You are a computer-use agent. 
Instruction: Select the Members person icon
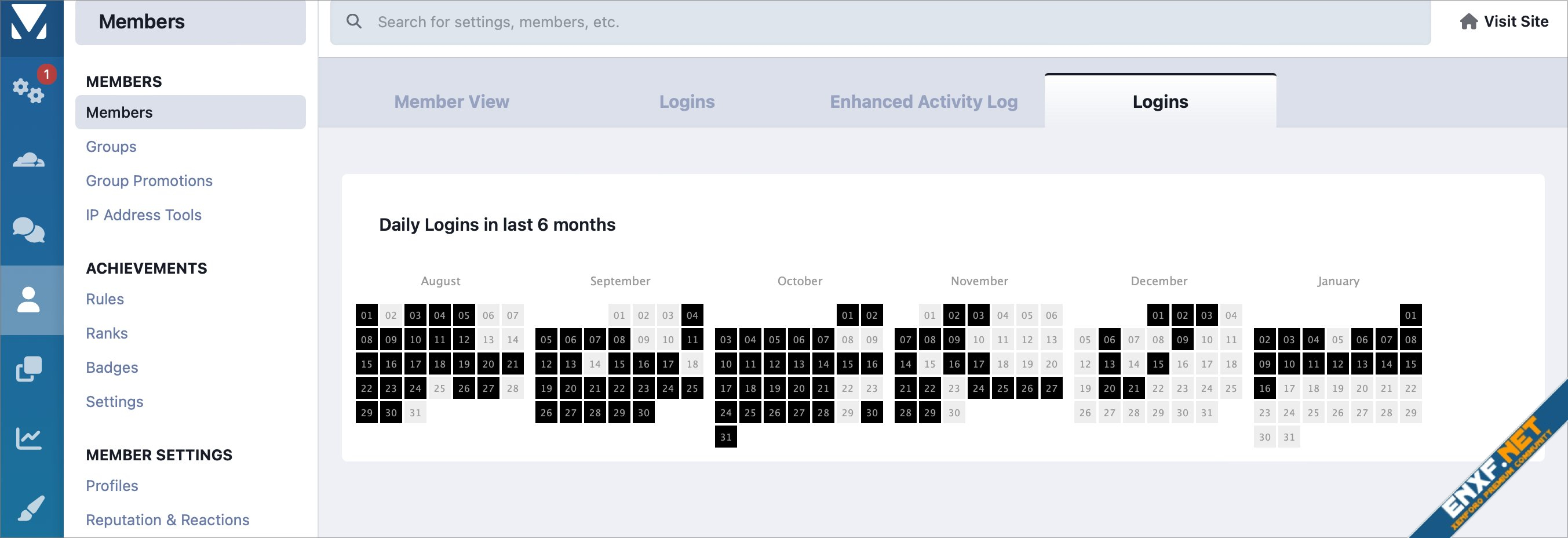[x=28, y=300]
